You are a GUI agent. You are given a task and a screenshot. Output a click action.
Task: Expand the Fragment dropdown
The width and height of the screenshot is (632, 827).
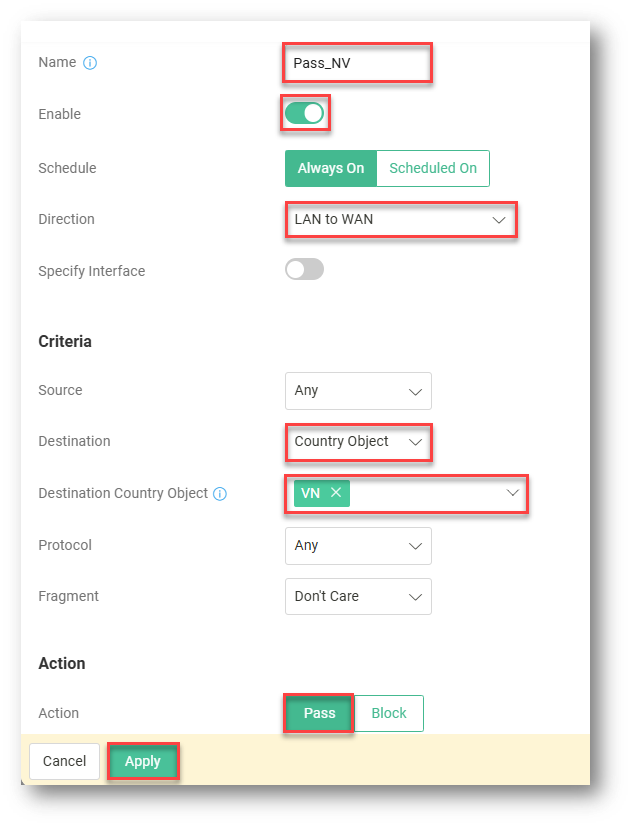(x=358, y=597)
